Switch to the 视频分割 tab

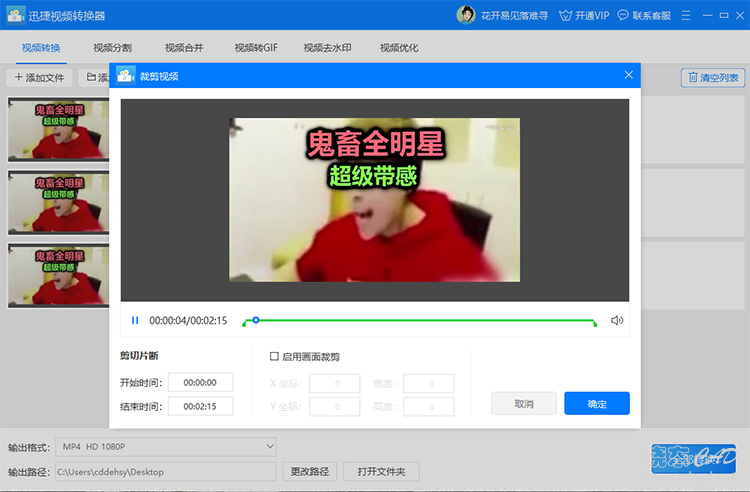click(112, 48)
